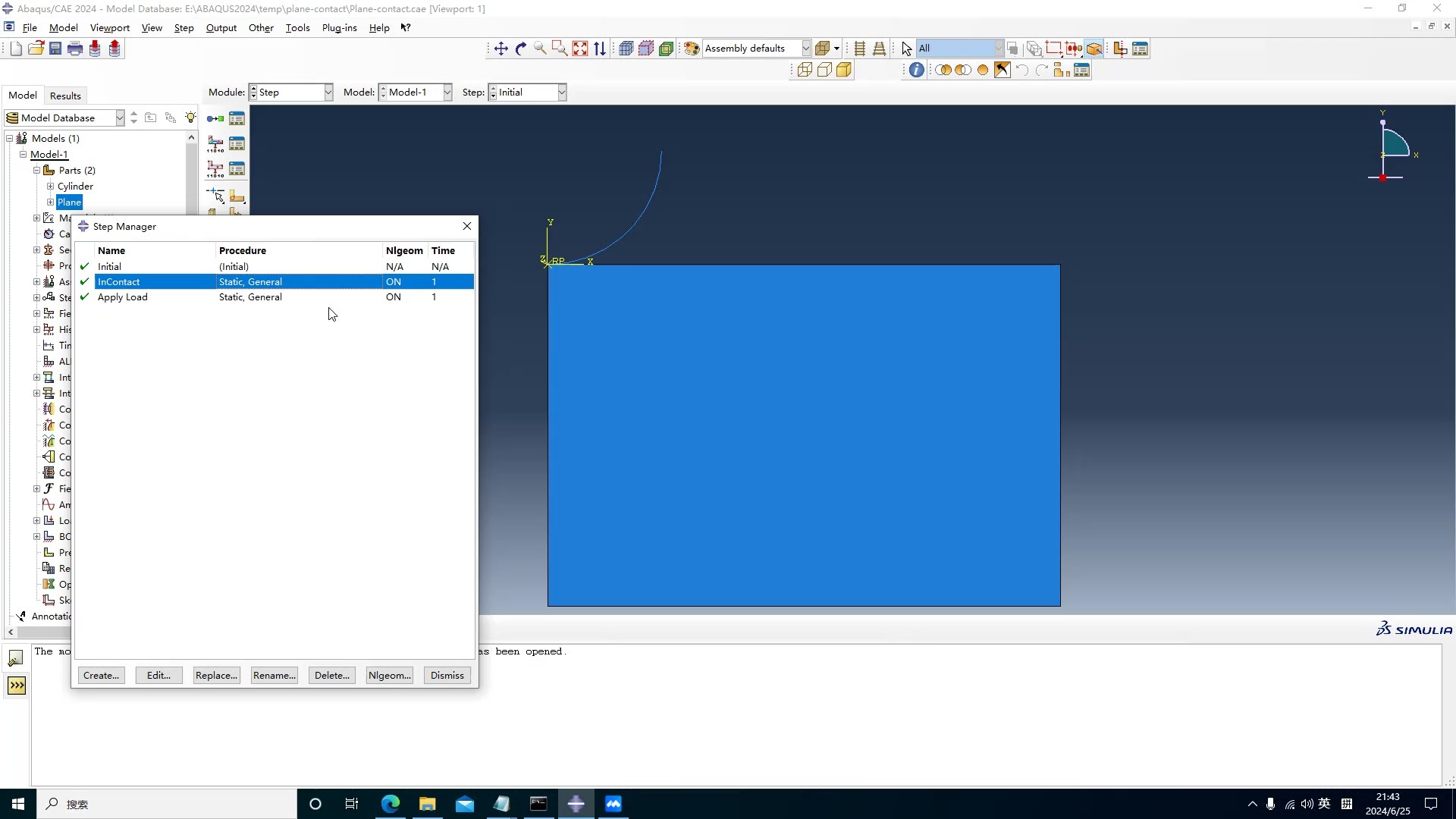Select the Apply Load step row
Screen dimensions: 1456x819
(123, 297)
